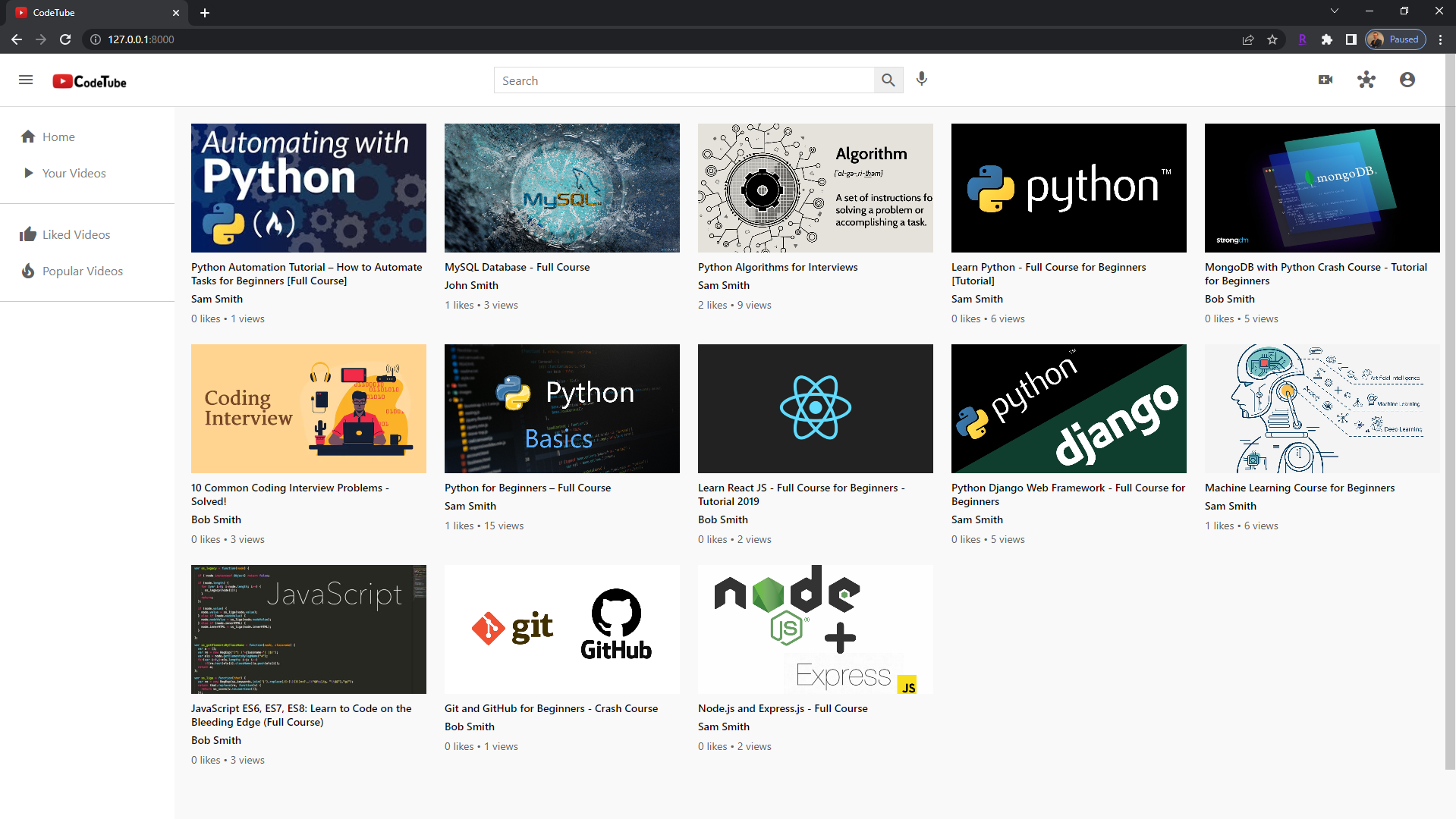
Task: Toggle browser side panel icon
Action: pyautogui.click(x=1351, y=39)
